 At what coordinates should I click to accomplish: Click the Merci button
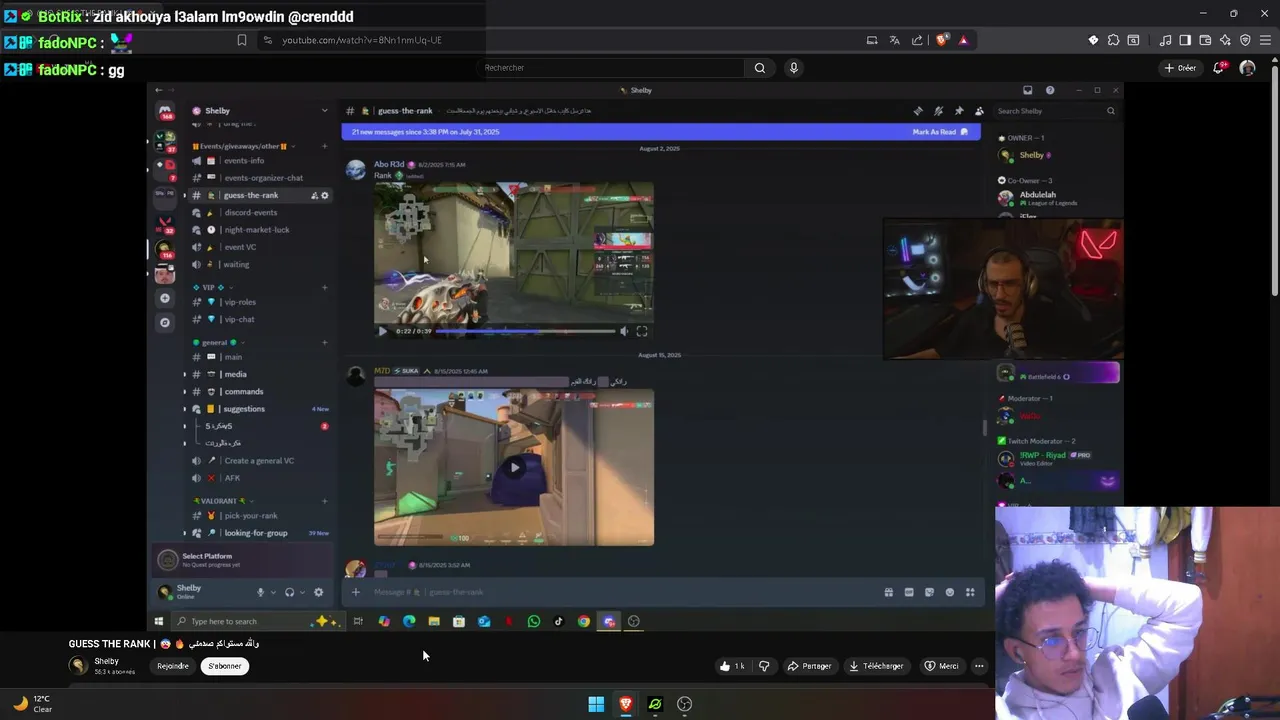coord(941,666)
